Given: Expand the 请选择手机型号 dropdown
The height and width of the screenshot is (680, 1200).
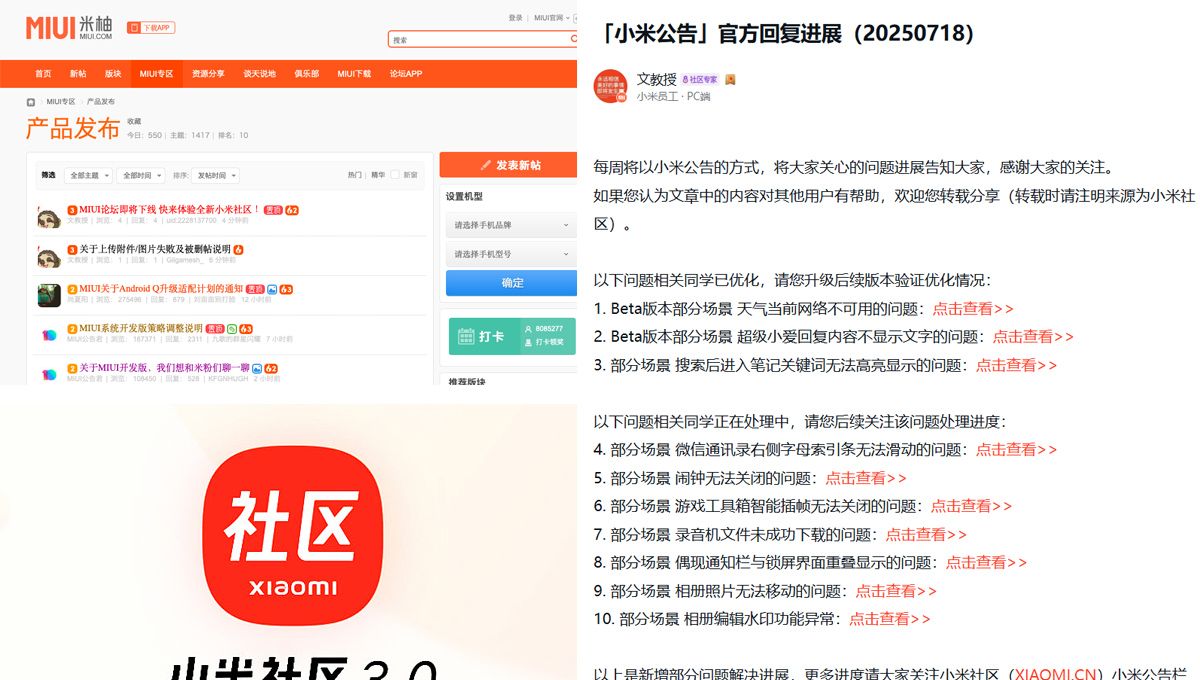Looking at the screenshot, I should (x=511, y=254).
